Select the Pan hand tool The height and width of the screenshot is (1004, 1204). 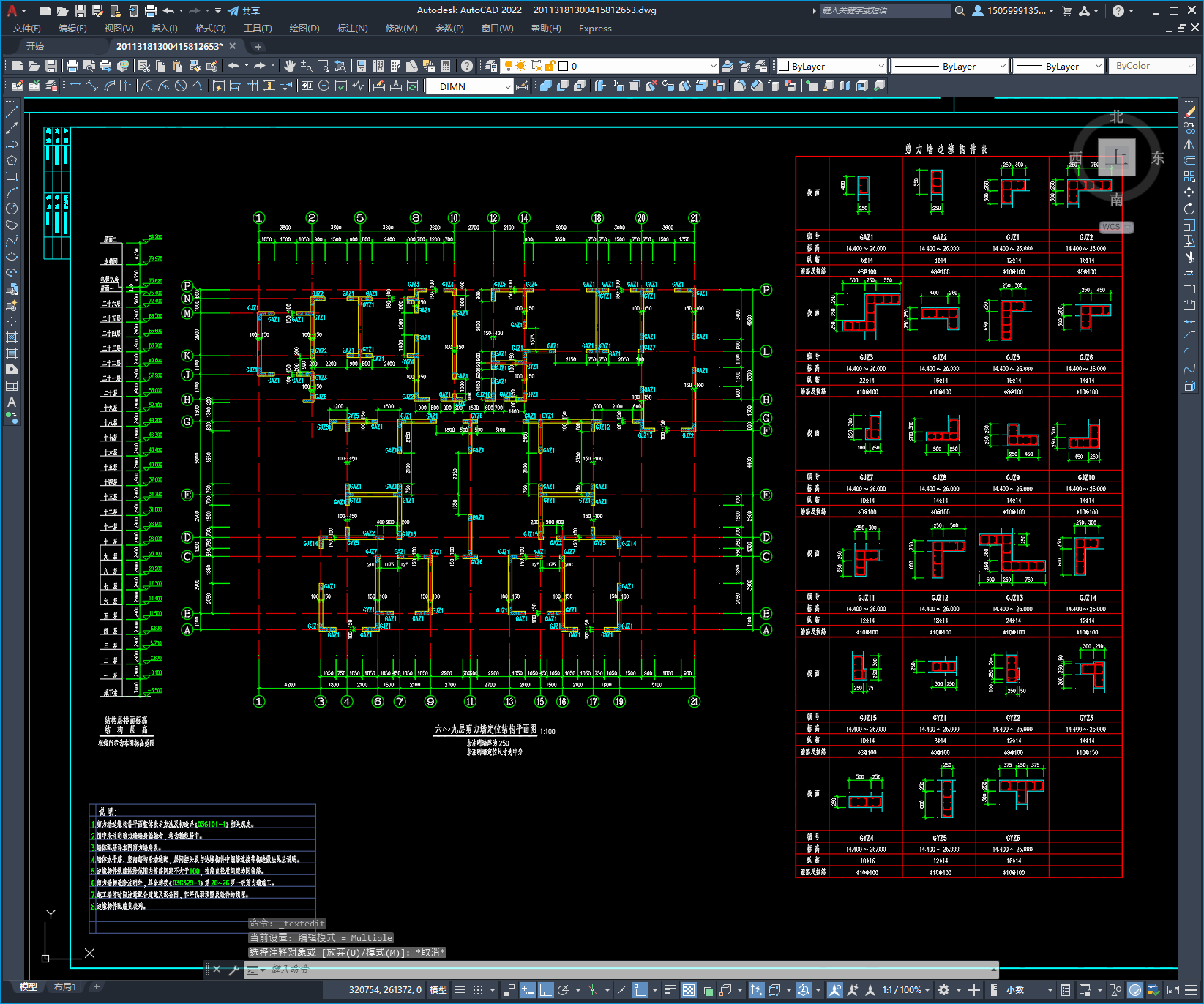coord(290,66)
